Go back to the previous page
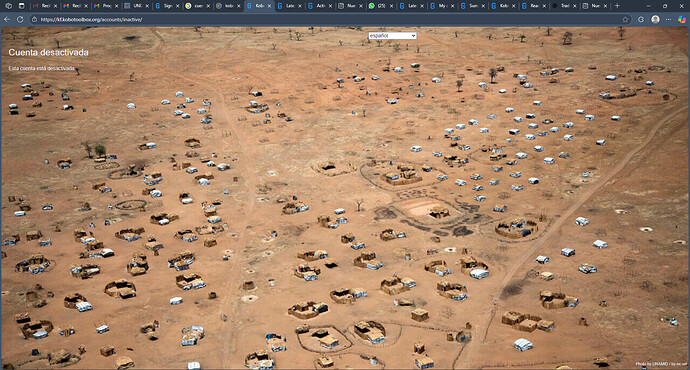The width and height of the screenshot is (690, 370). coord(7,19)
